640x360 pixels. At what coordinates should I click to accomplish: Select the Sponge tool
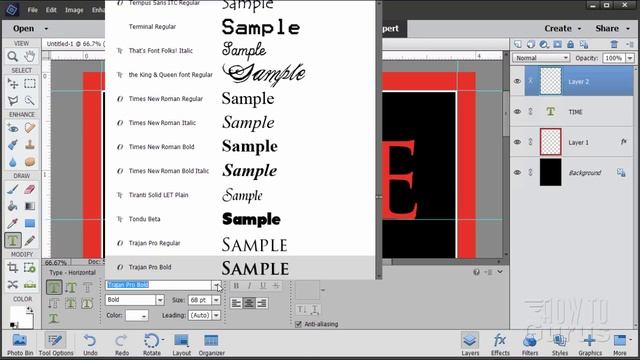29,162
